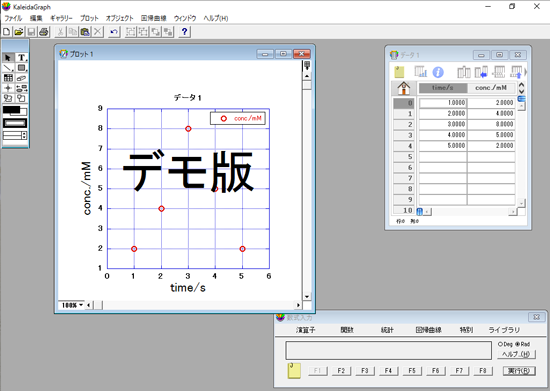Select the Line drawing tool

tap(8, 68)
